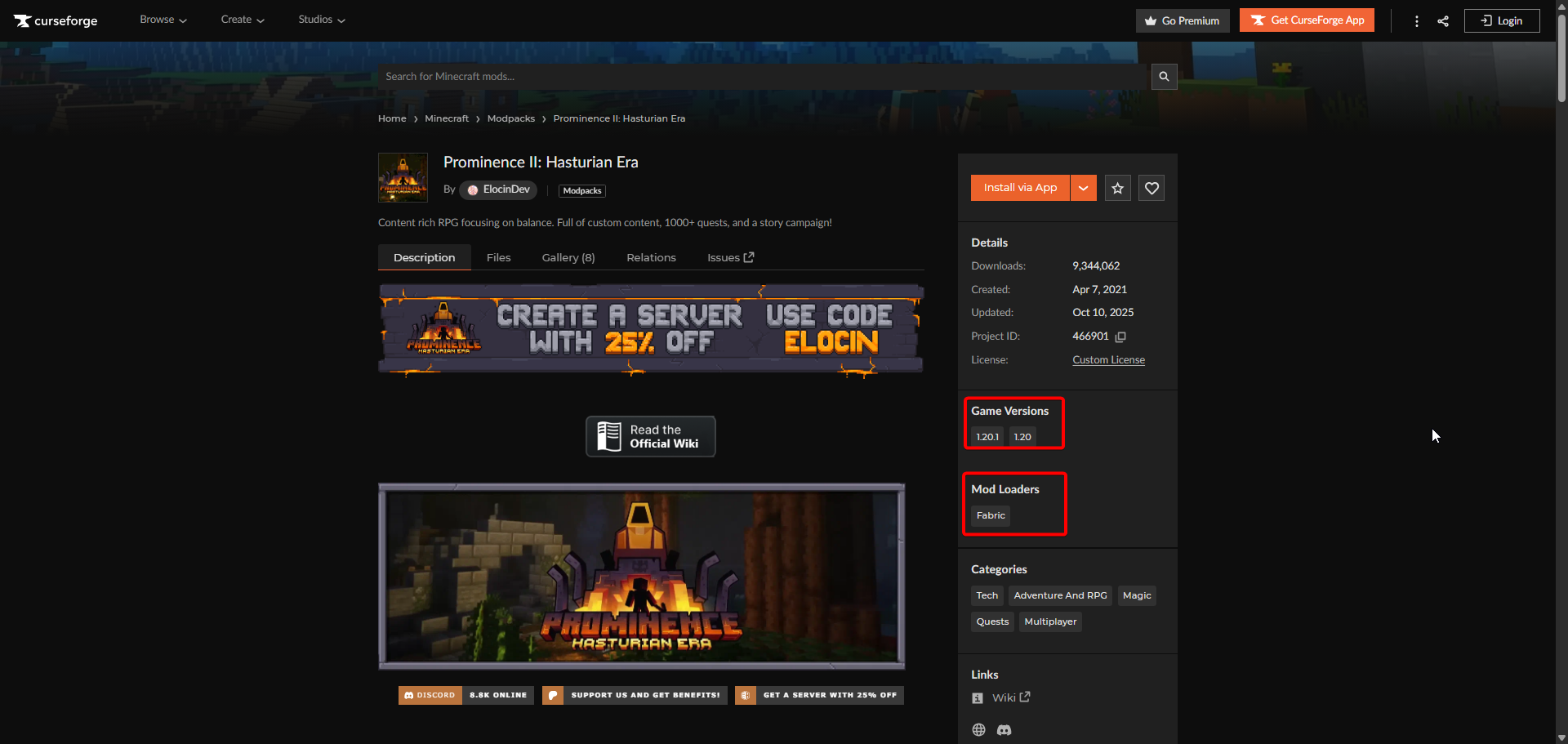Switch to the Files tab
The image size is (1568, 744).
[x=498, y=257]
